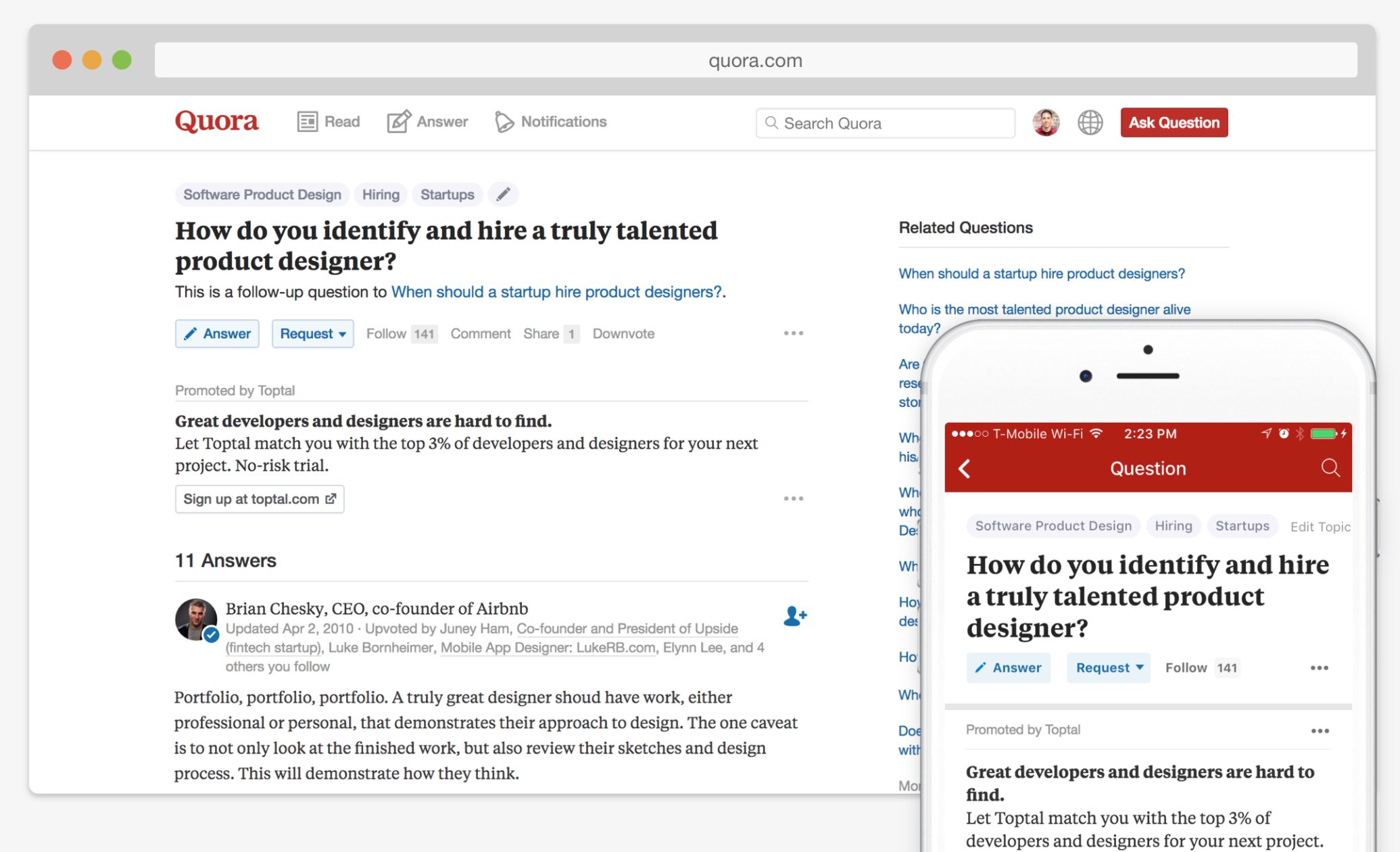Expand the Request dropdown button

tap(312, 333)
